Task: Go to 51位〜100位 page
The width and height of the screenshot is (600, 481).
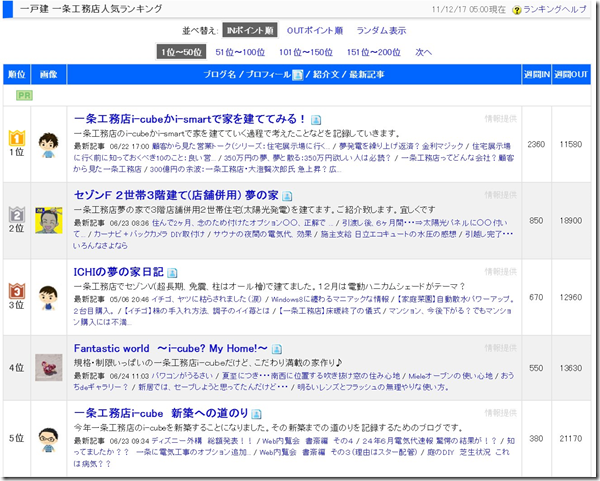Action: click(x=240, y=52)
